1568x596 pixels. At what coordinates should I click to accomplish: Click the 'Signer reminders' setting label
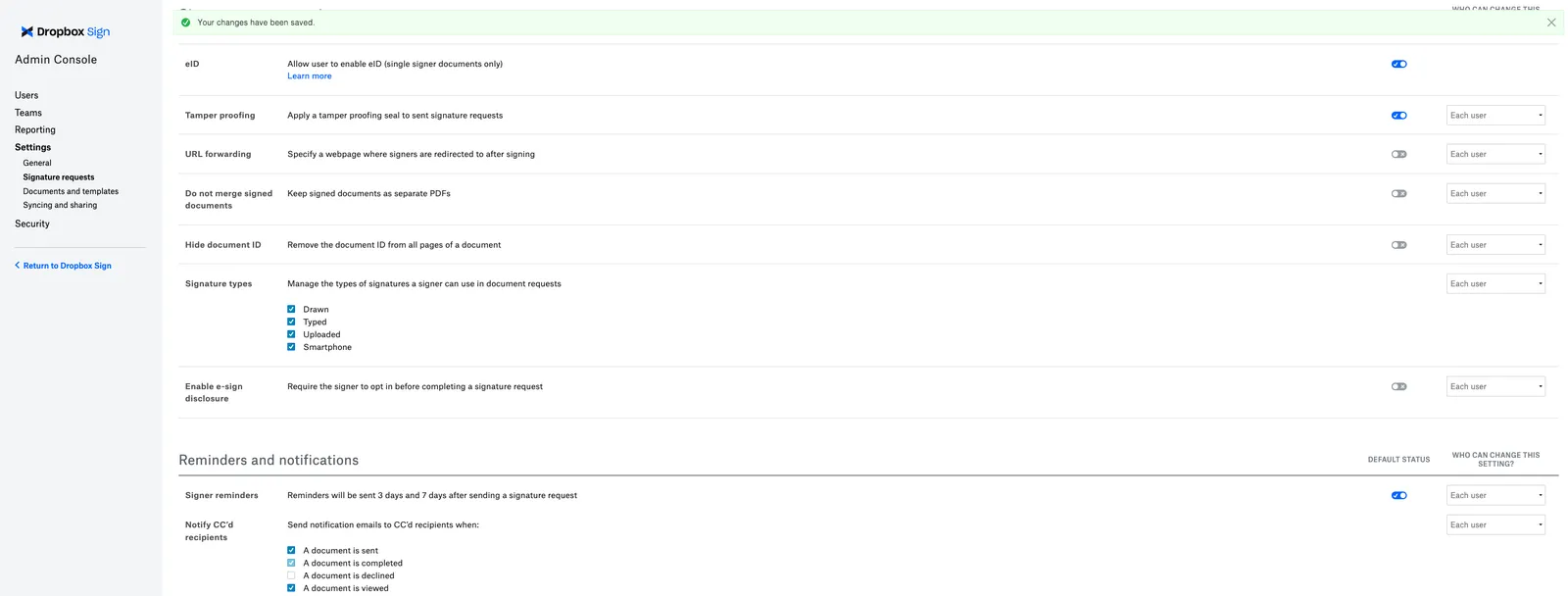pyautogui.click(x=221, y=495)
